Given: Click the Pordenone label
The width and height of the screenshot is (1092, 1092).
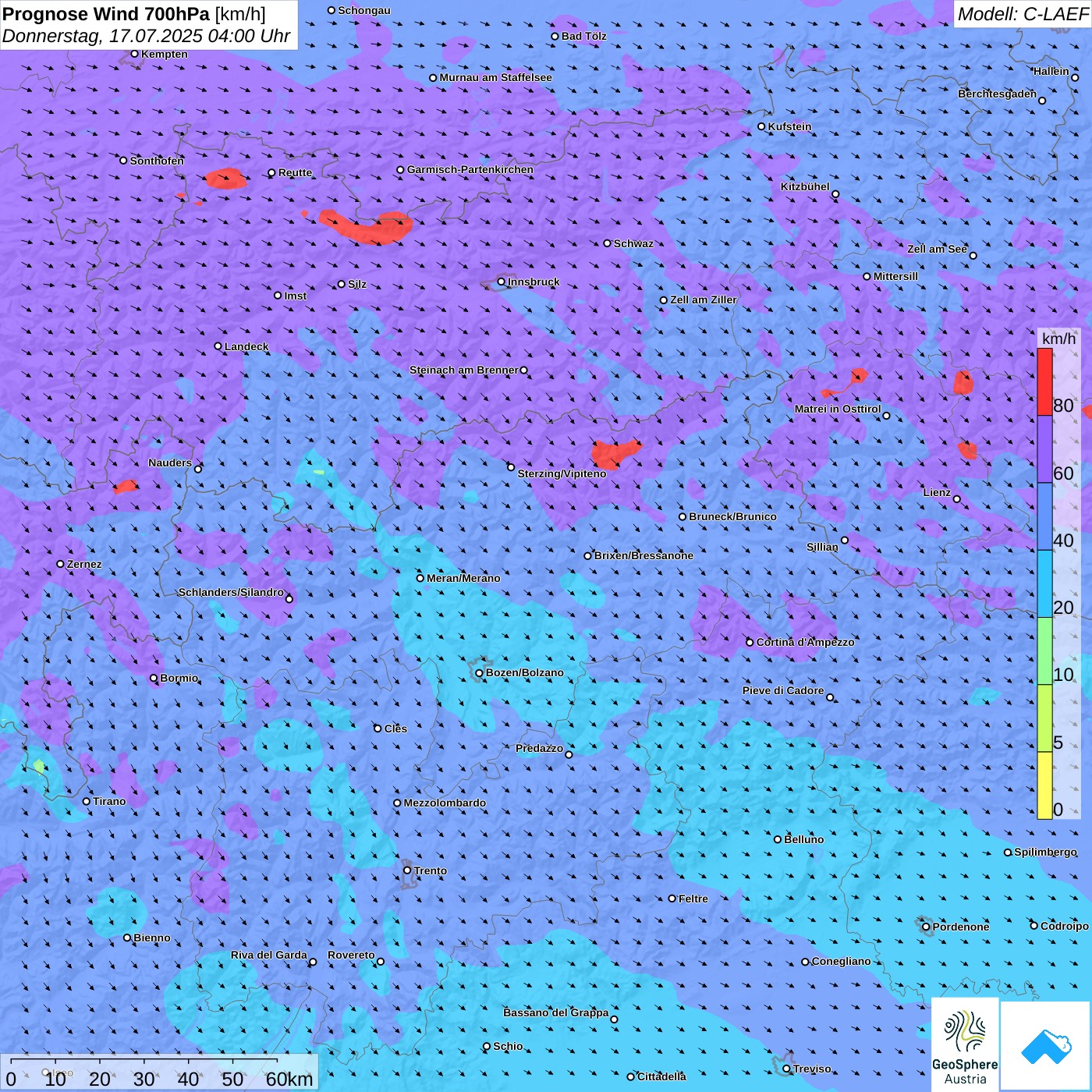Looking at the screenshot, I should tap(960, 927).
